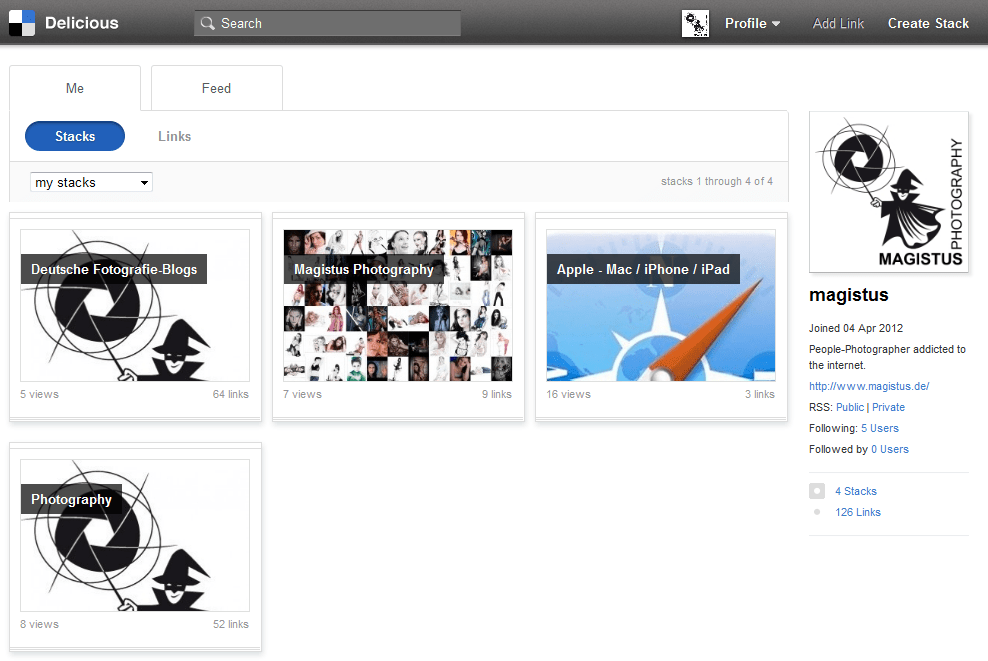Click the profile avatar icon in top bar
The width and height of the screenshot is (988, 661).
point(695,22)
